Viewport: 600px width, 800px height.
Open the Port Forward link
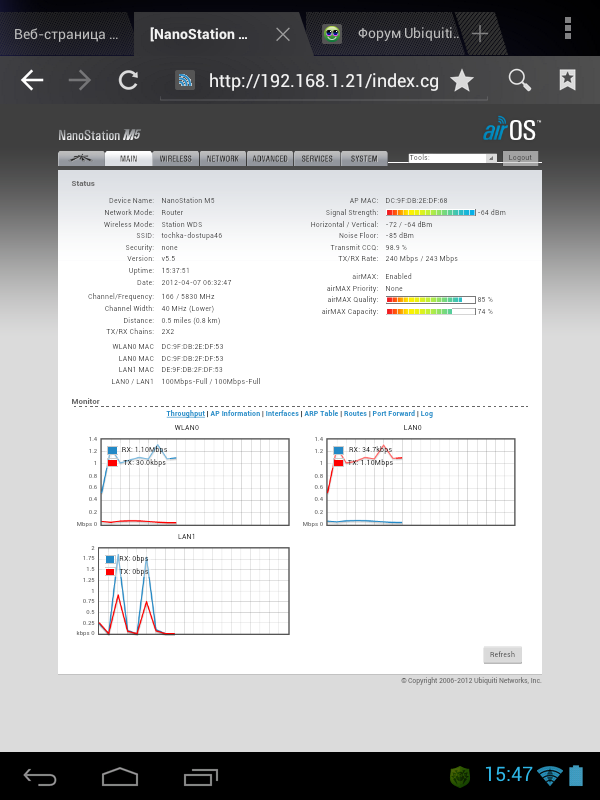pyautogui.click(x=393, y=414)
